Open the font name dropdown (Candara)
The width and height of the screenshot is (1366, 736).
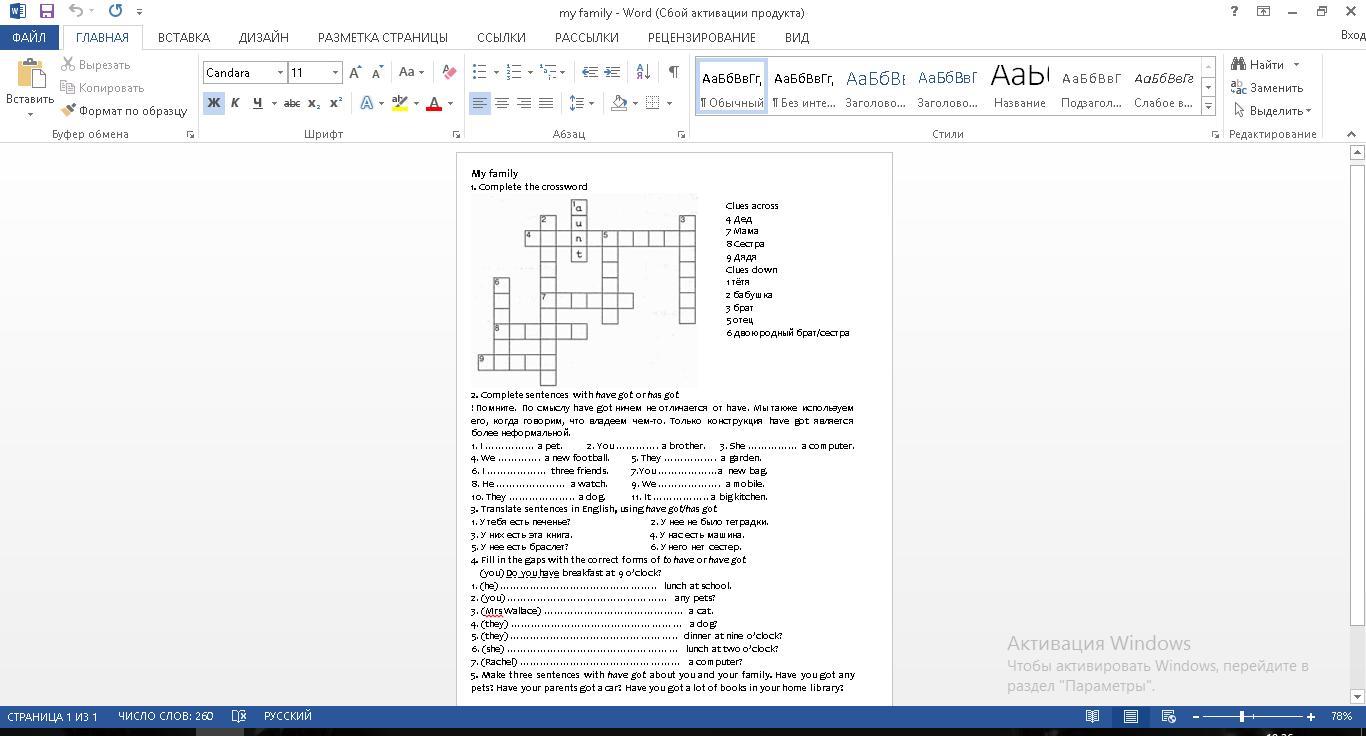point(280,72)
